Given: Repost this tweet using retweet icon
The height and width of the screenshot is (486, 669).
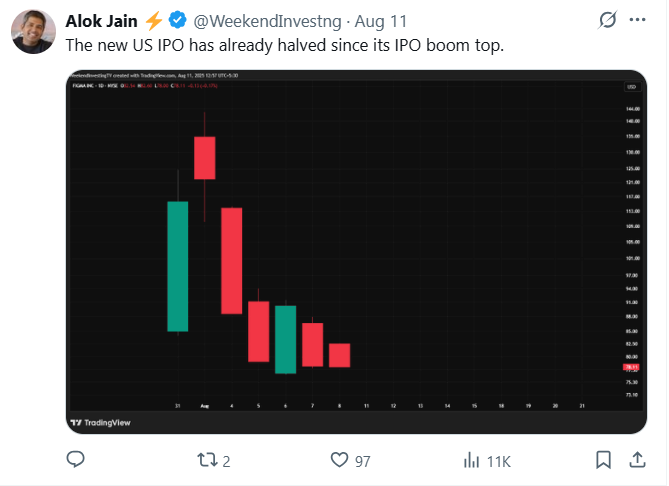Looking at the screenshot, I should pyautogui.click(x=207, y=460).
